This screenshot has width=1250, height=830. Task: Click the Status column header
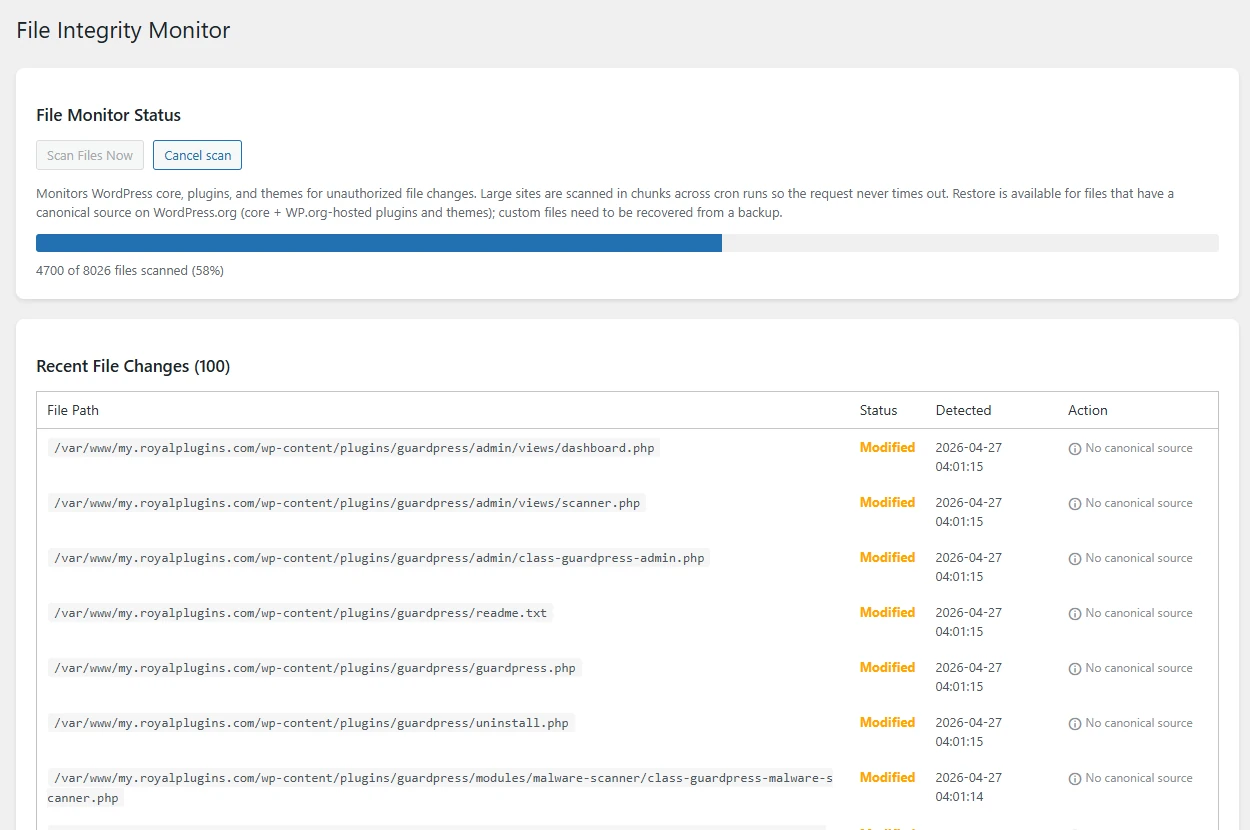click(878, 410)
